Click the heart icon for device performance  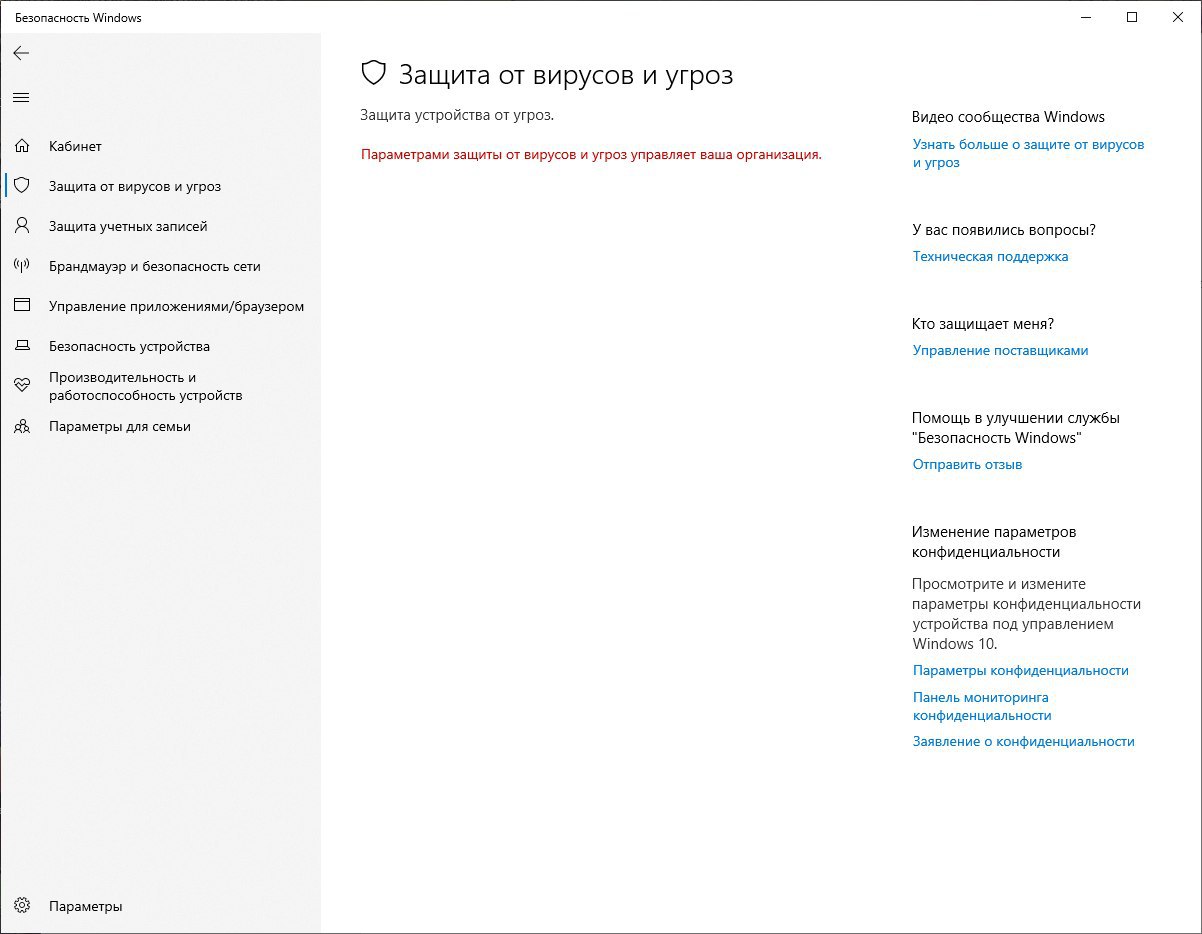[22, 386]
